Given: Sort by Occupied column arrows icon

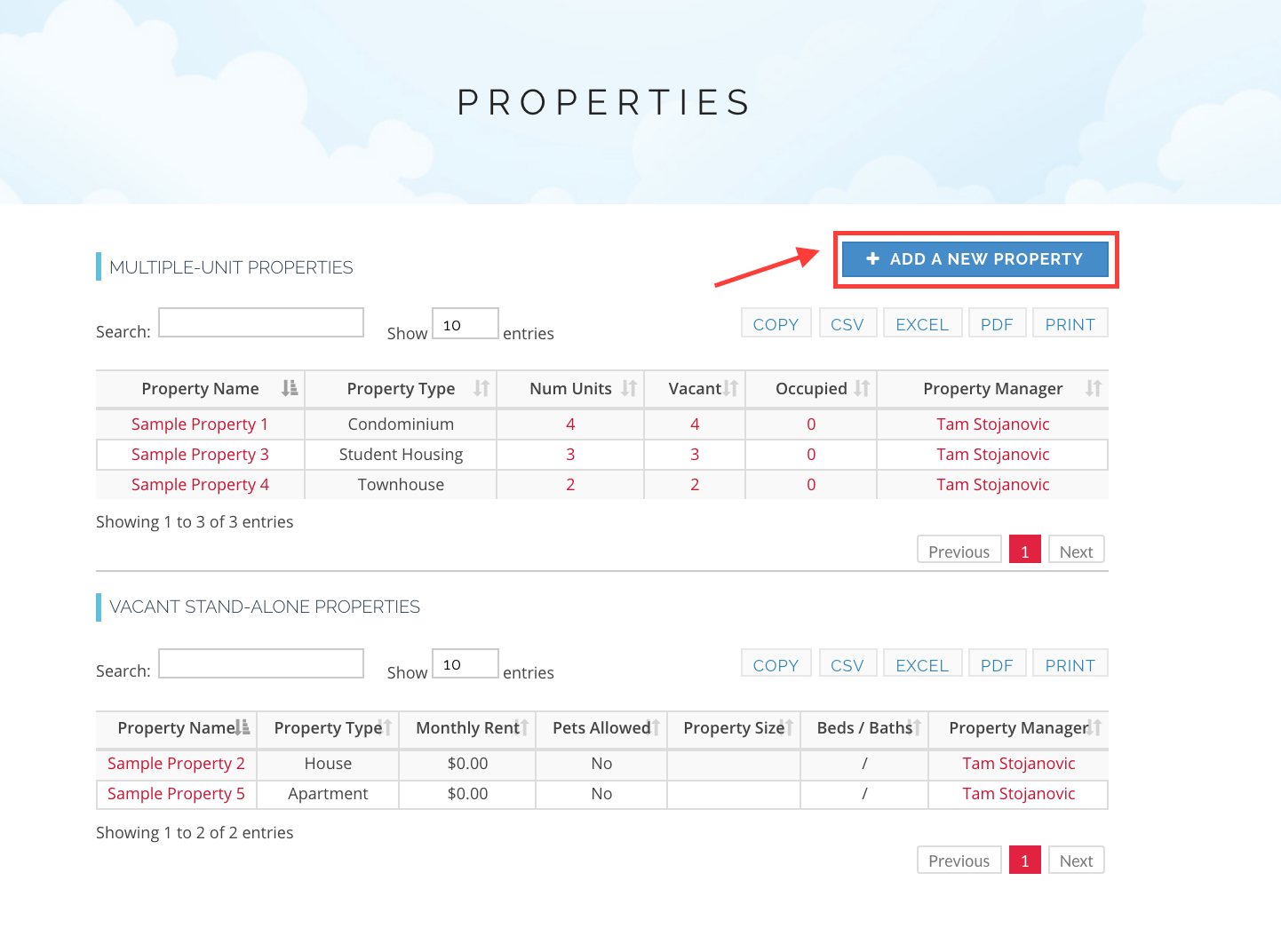Looking at the screenshot, I should [x=862, y=388].
